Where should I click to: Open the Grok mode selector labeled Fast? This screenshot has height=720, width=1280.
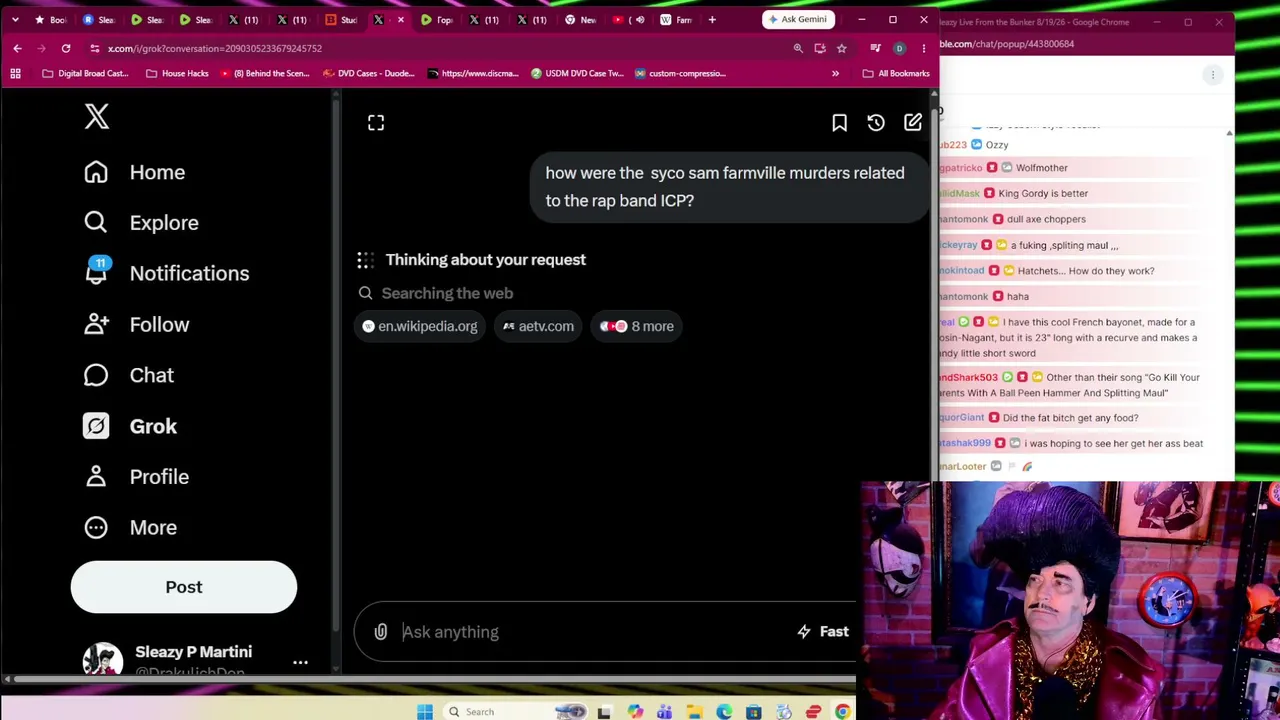click(x=823, y=632)
